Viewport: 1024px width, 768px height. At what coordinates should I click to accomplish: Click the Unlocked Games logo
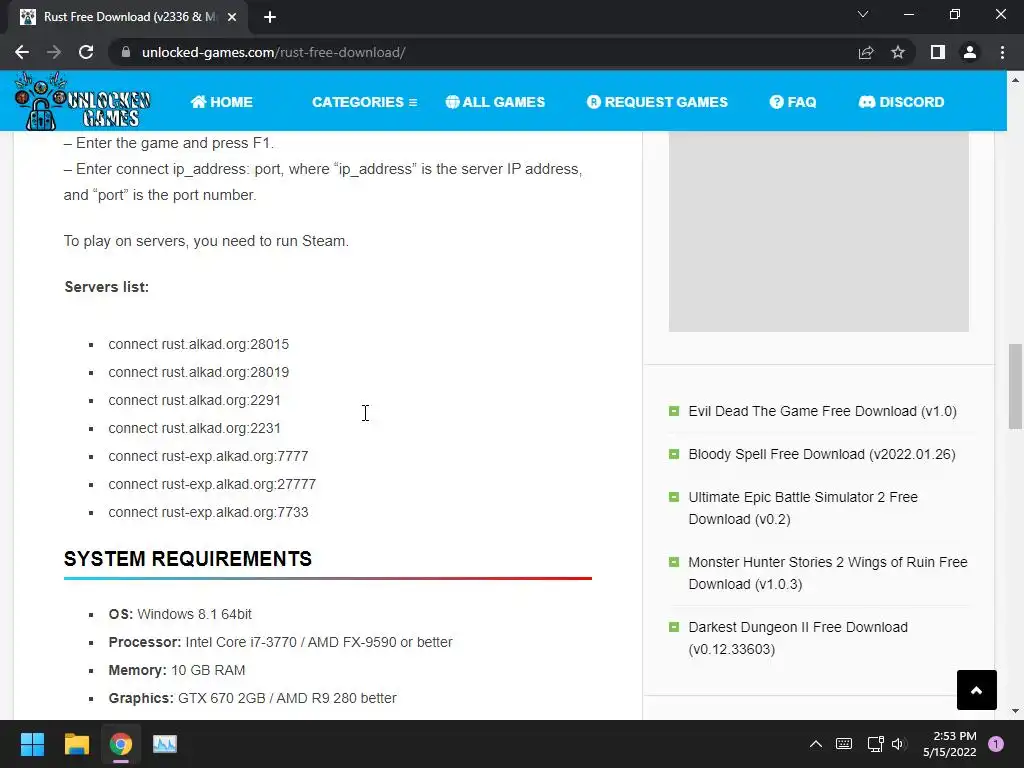click(82, 101)
